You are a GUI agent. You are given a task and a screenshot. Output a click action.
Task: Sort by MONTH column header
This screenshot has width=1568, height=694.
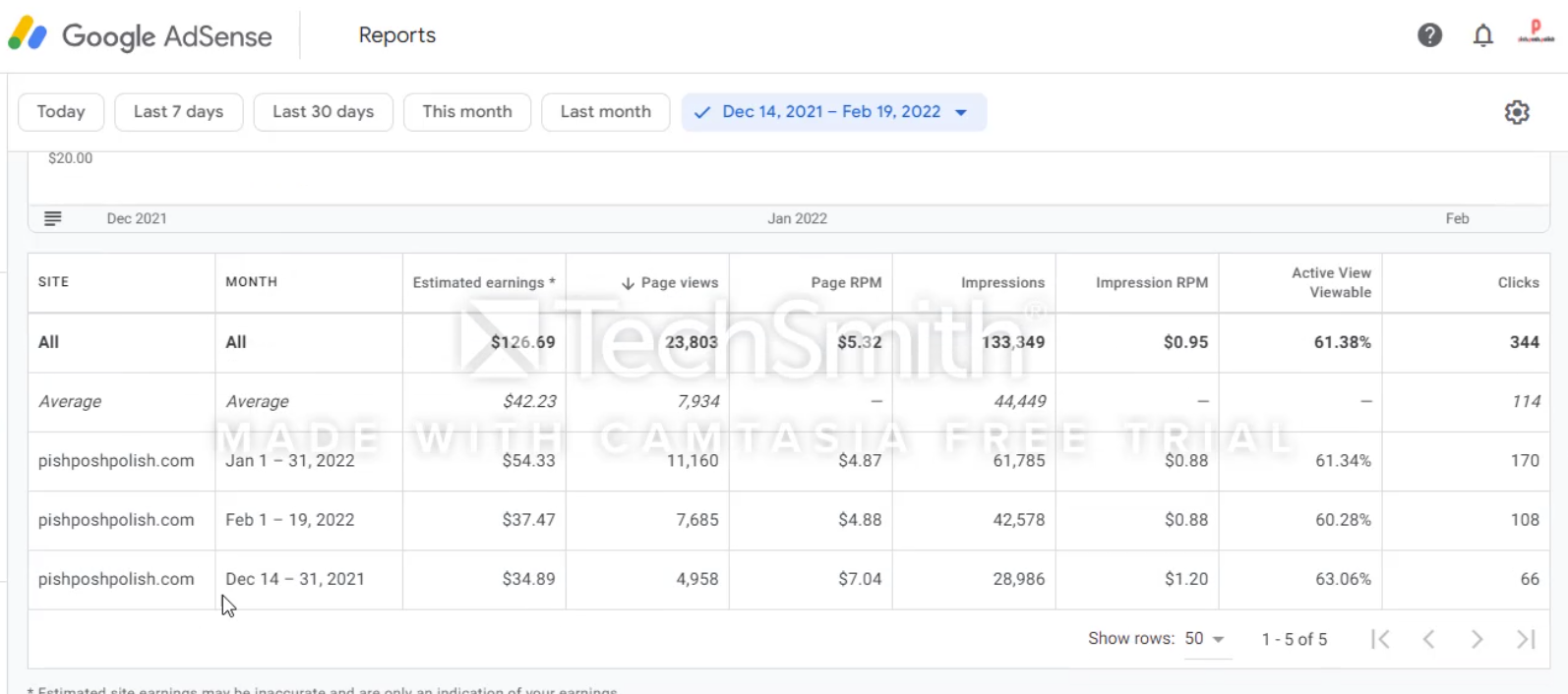click(x=252, y=282)
